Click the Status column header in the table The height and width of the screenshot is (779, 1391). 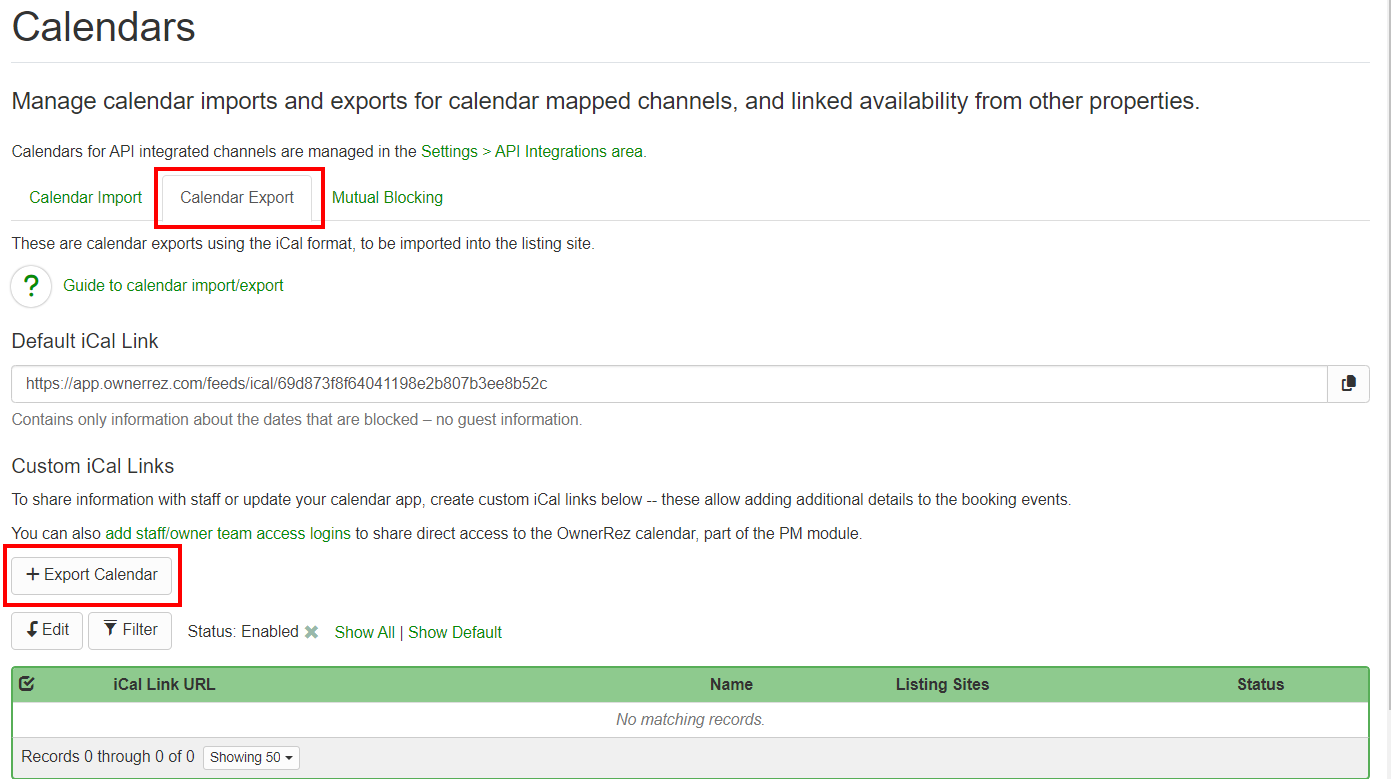[1260, 685]
